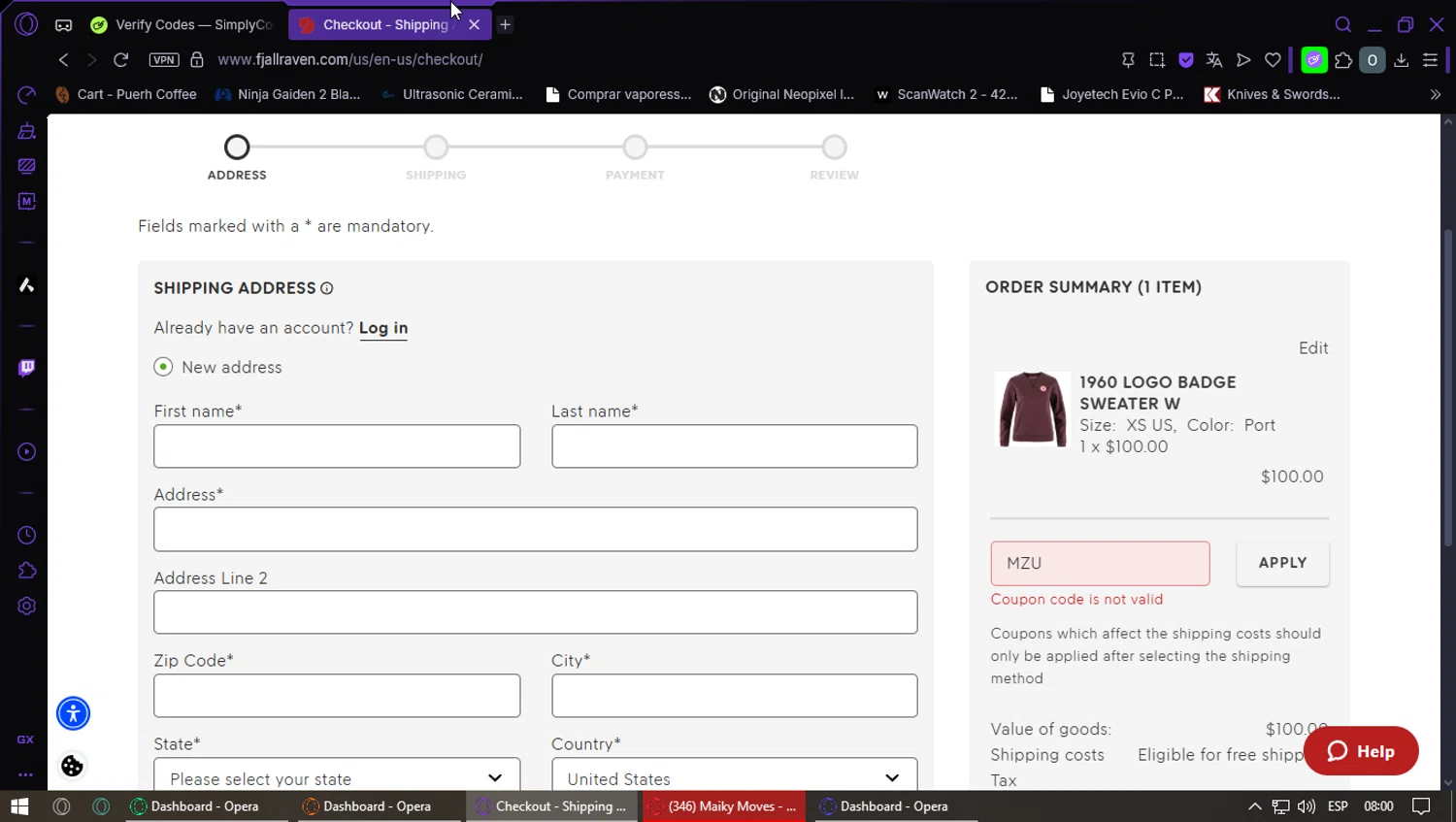
Task: Click the pin icon in address bar
Action: [x=1127, y=60]
